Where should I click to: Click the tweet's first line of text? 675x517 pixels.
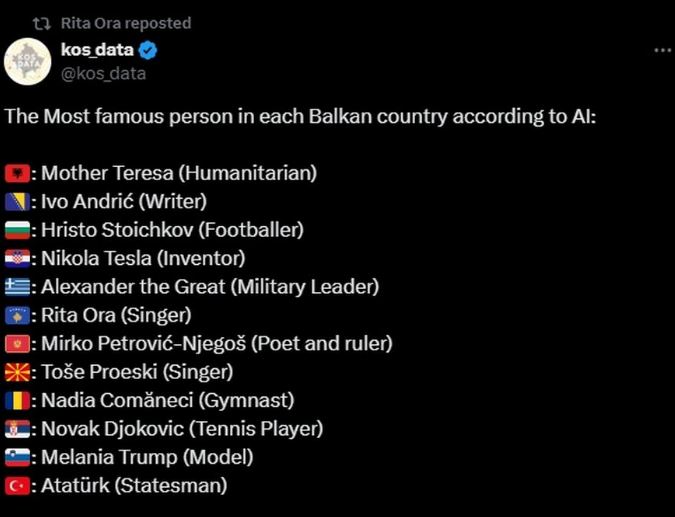[x=300, y=117]
